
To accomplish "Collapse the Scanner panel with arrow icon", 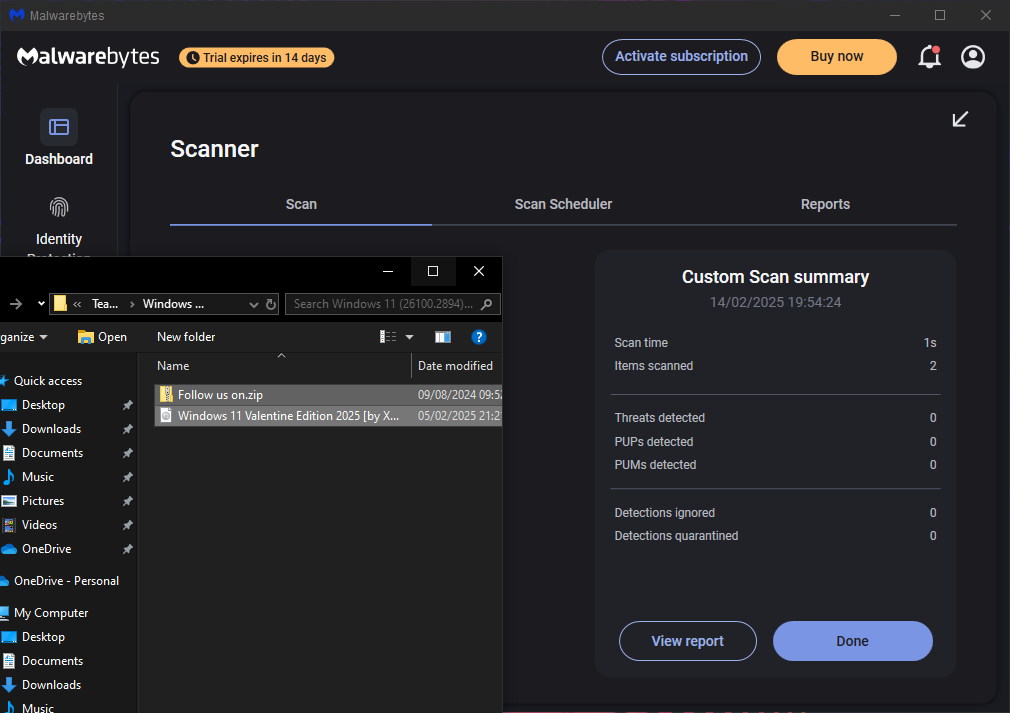I will (x=960, y=119).
